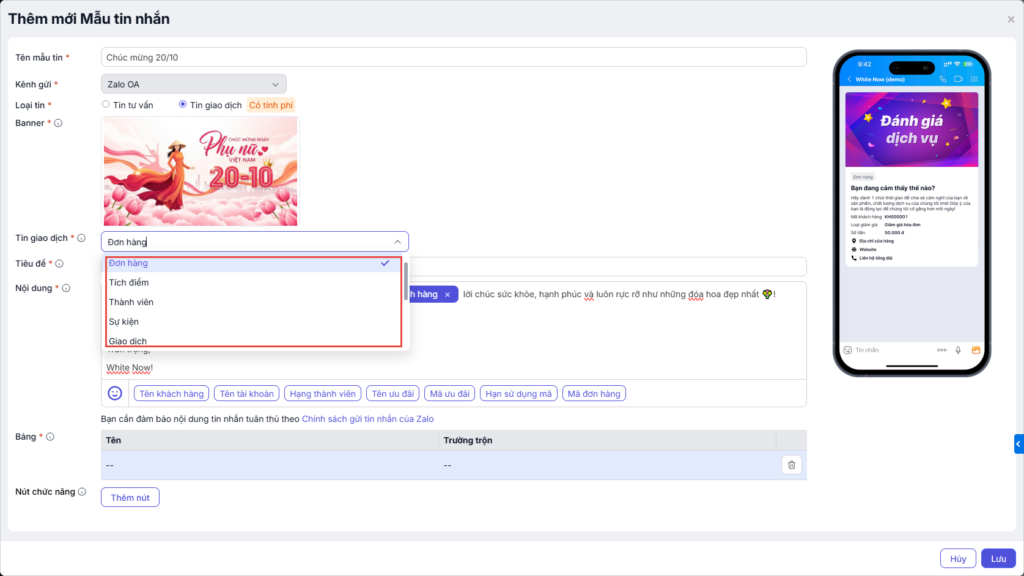This screenshot has height=576, width=1024.
Task: Choose Tích điểm option in the list
Action: [253, 282]
